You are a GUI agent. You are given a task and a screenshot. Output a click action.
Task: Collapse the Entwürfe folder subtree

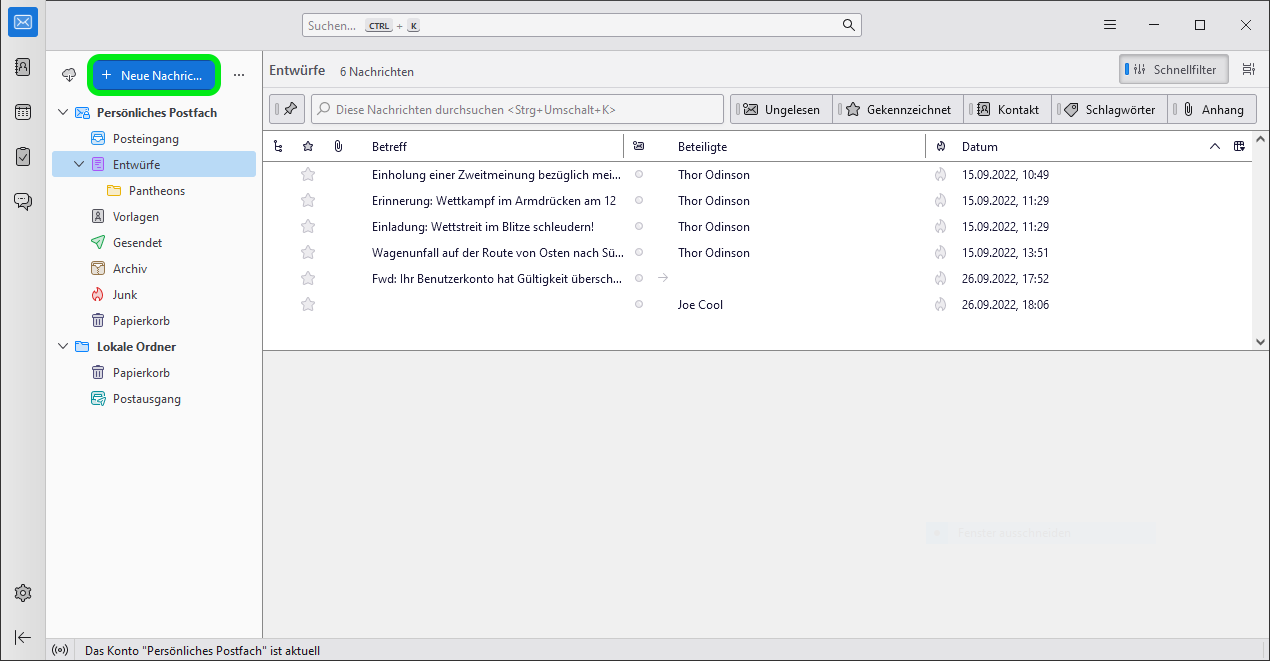click(x=80, y=164)
